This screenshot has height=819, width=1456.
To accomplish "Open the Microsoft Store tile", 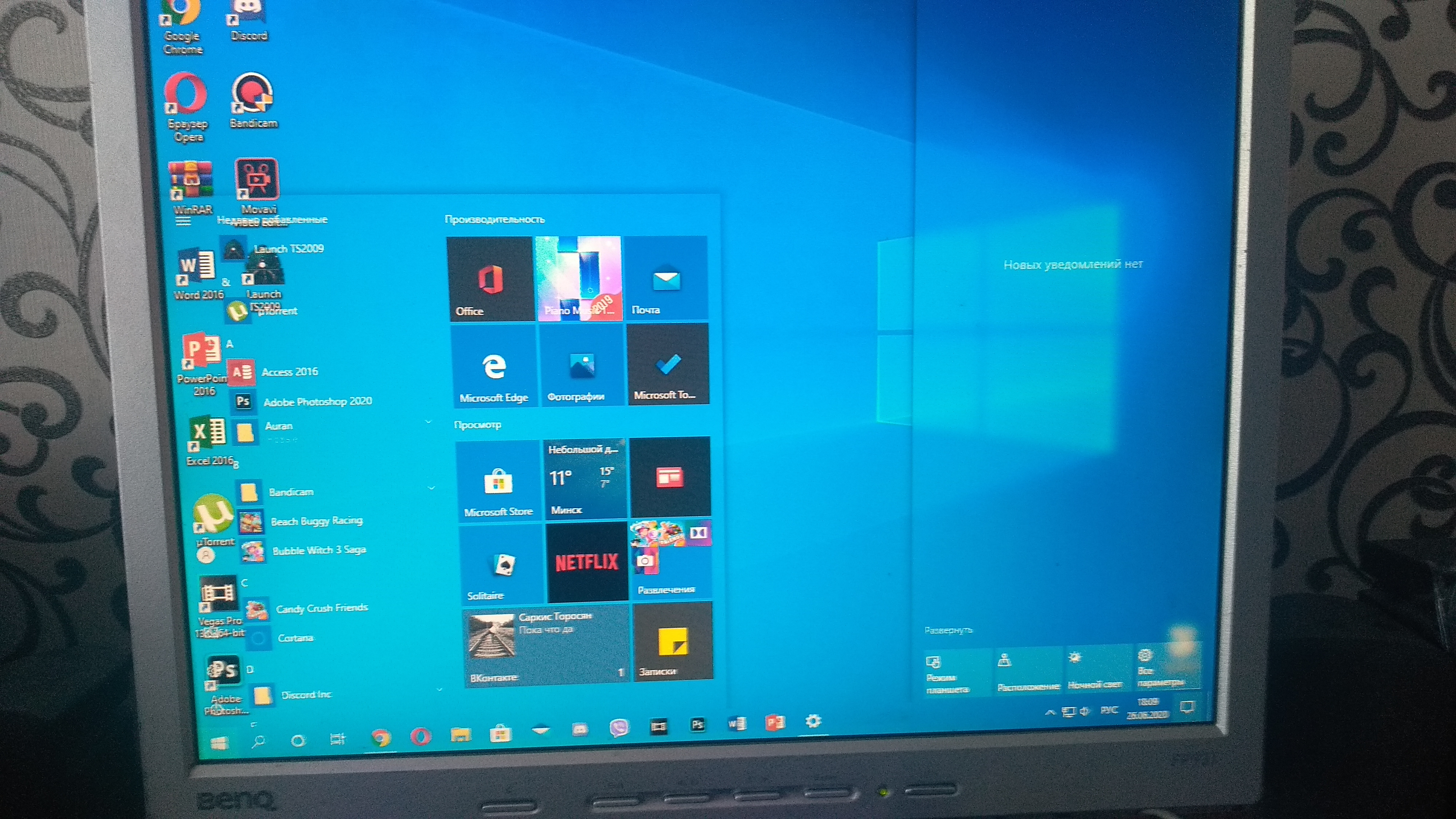I will [x=499, y=480].
